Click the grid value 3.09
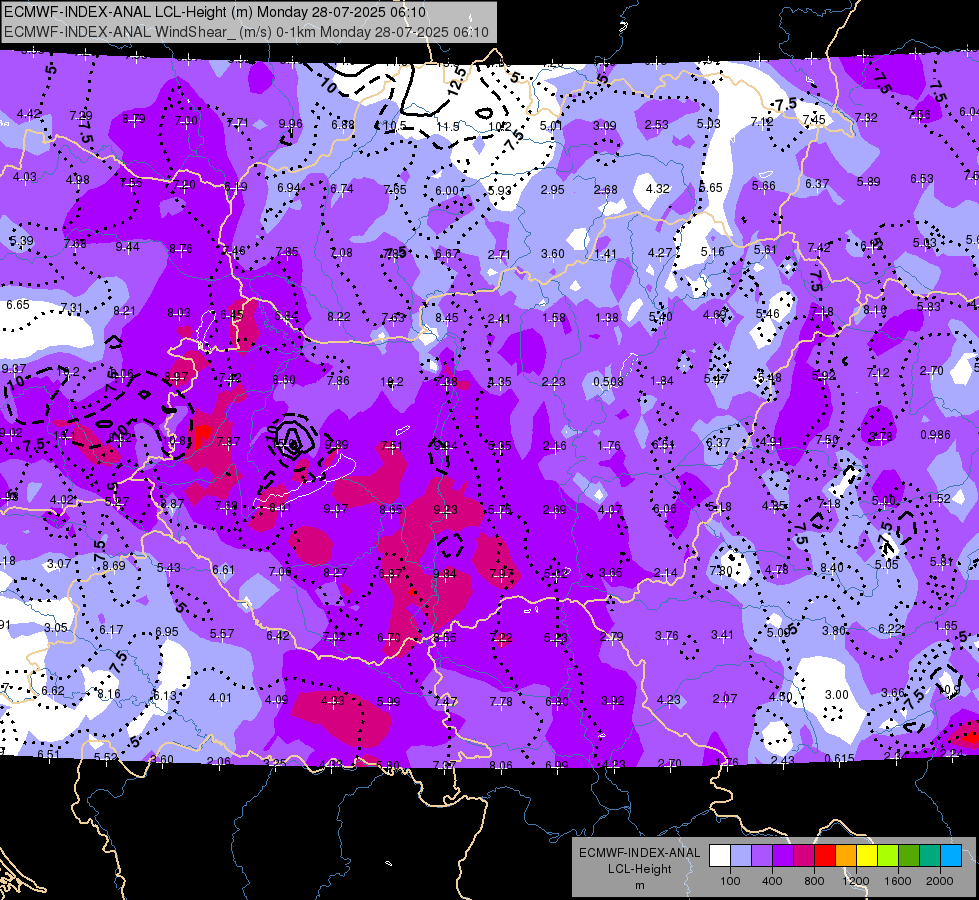Viewport: 979px width, 900px height. click(x=604, y=126)
